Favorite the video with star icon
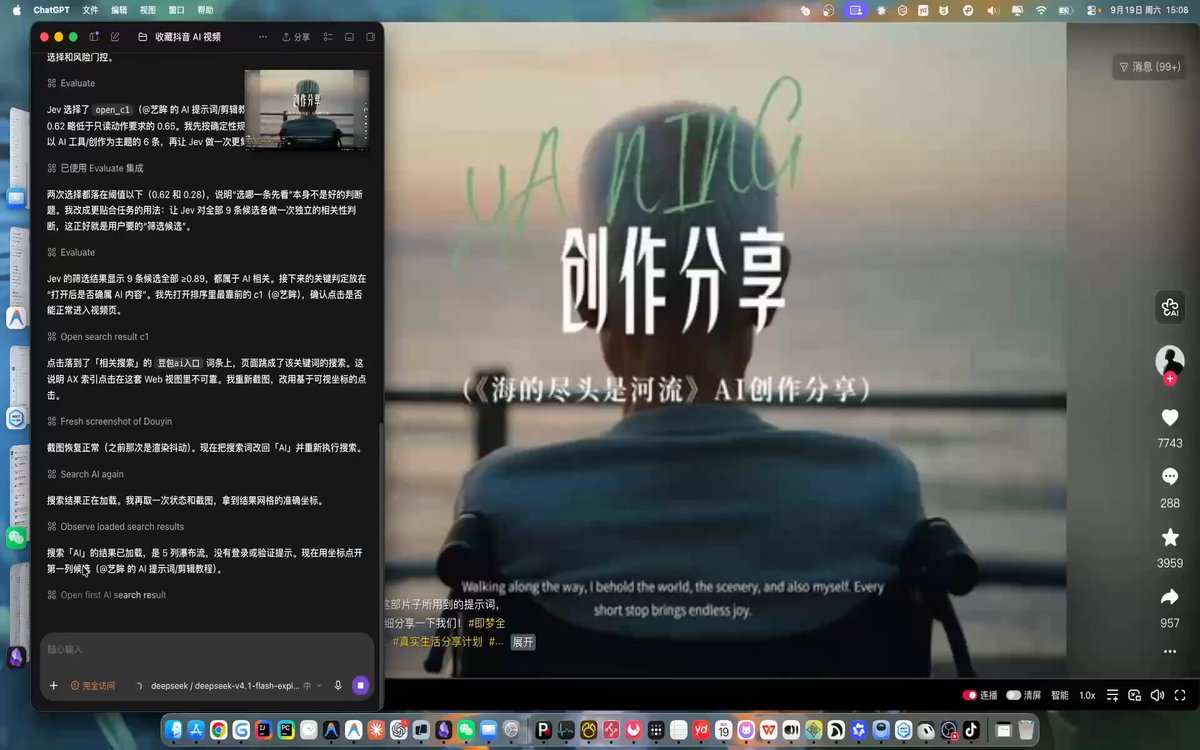 (1170, 537)
